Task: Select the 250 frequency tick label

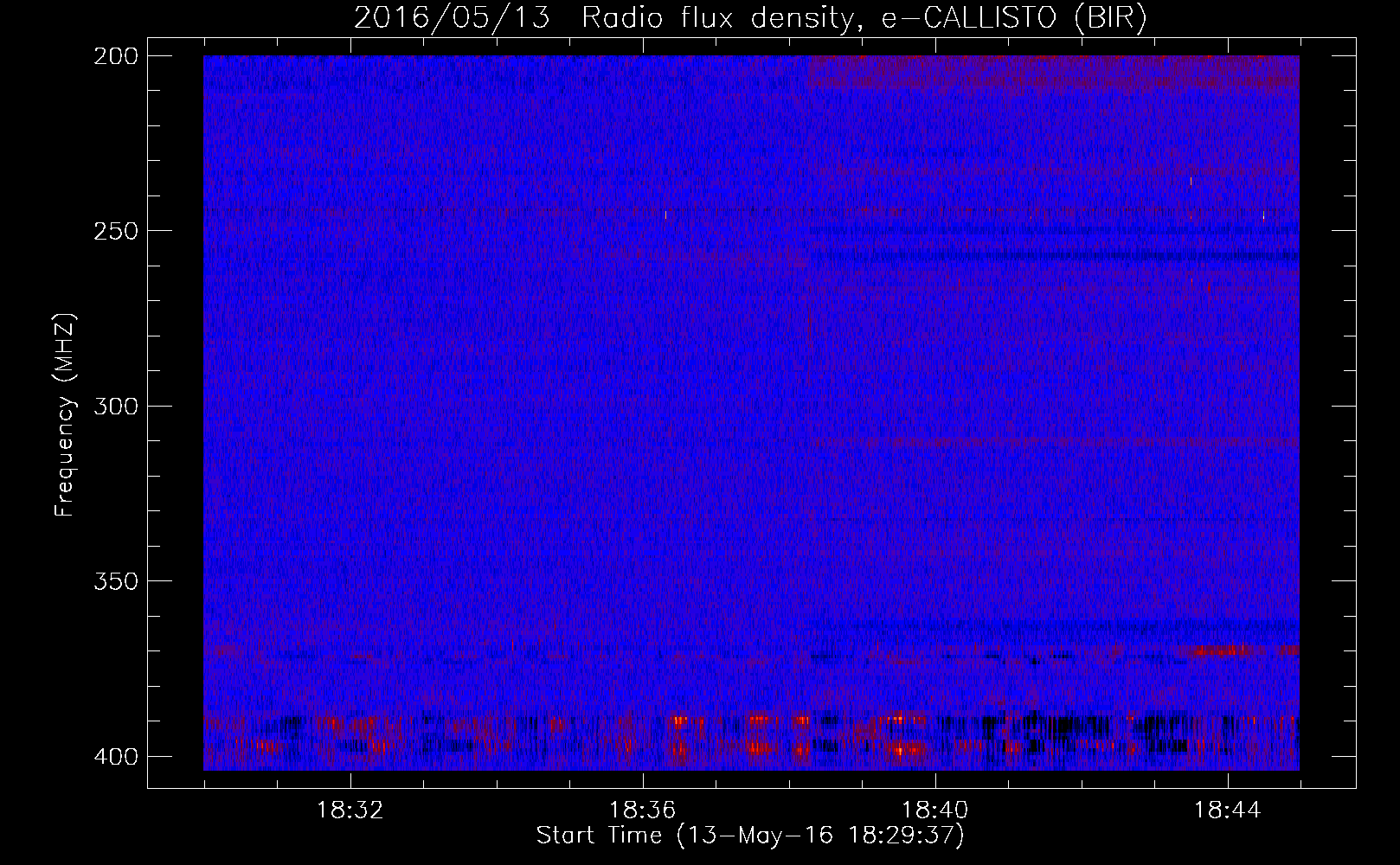Action: [x=115, y=231]
